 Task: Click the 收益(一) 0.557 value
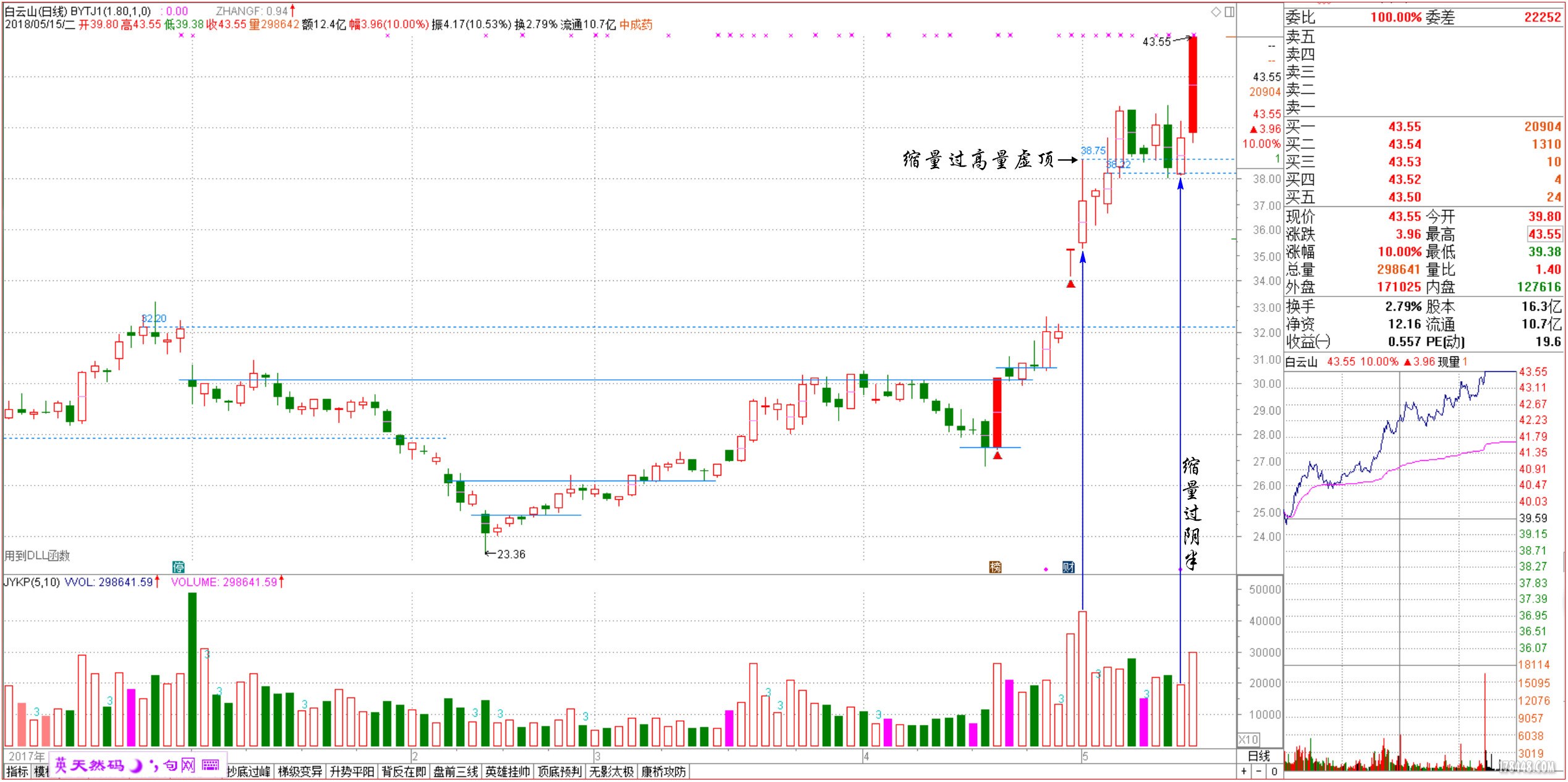pyautogui.click(x=1405, y=342)
